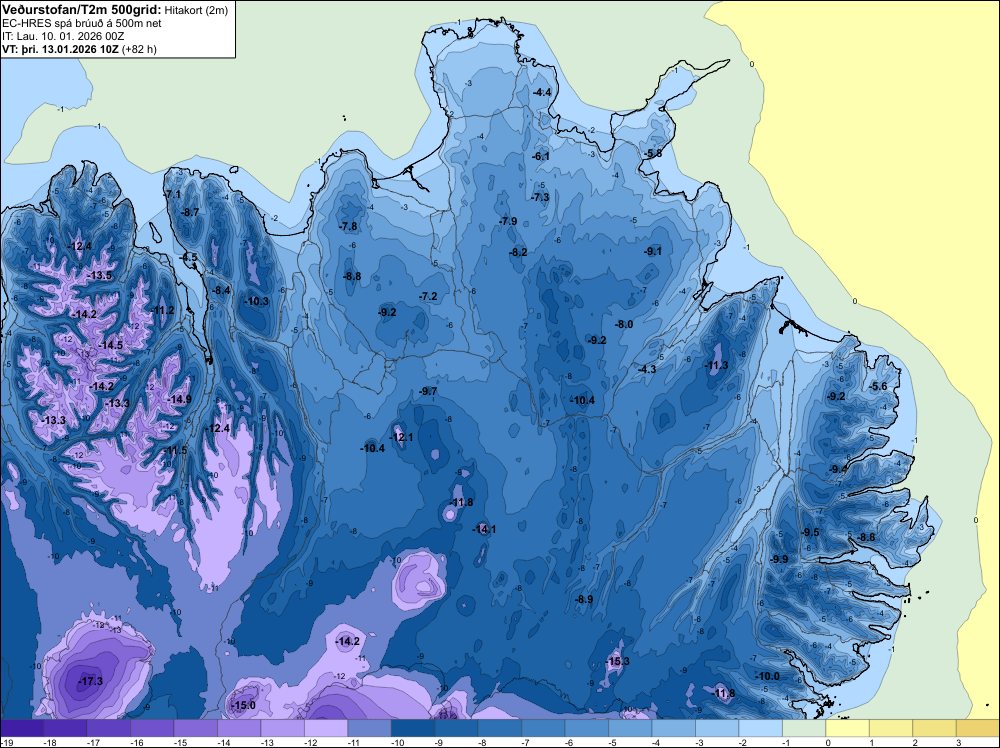Click the -12.1 temperature label
This screenshot has width=1000, height=748.
401,437
